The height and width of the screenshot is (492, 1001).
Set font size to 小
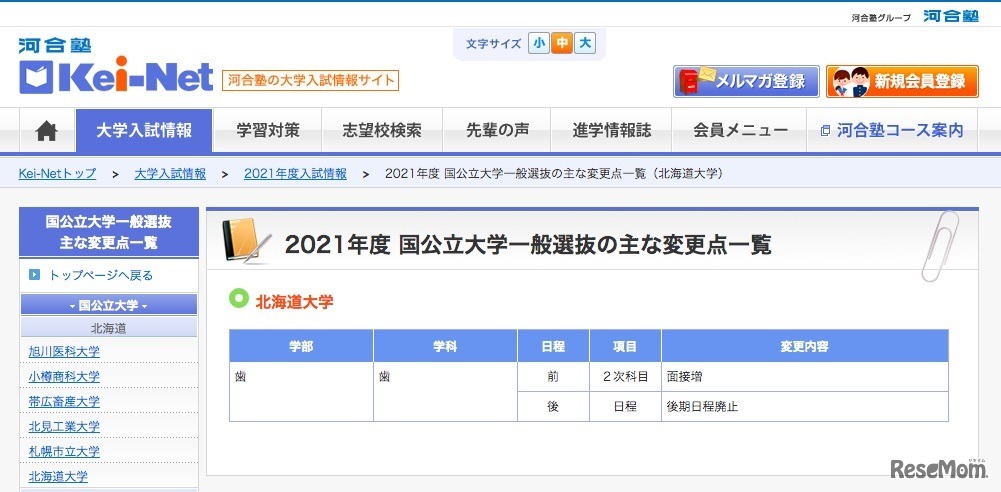[539, 43]
